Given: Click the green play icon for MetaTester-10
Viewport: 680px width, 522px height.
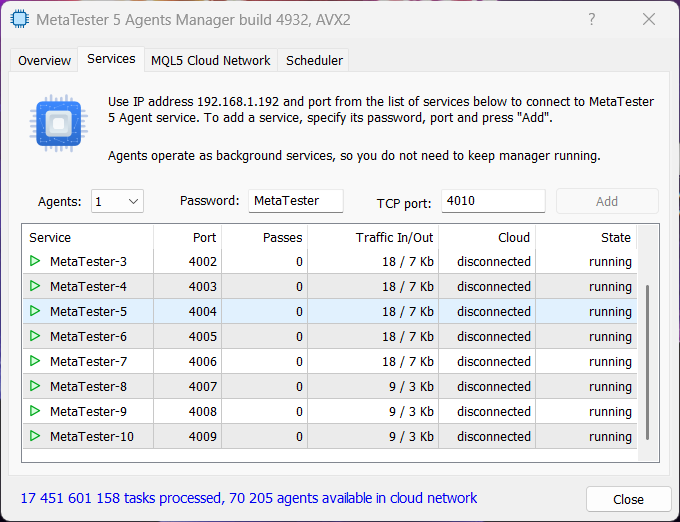Looking at the screenshot, I should pyautogui.click(x=35, y=436).
